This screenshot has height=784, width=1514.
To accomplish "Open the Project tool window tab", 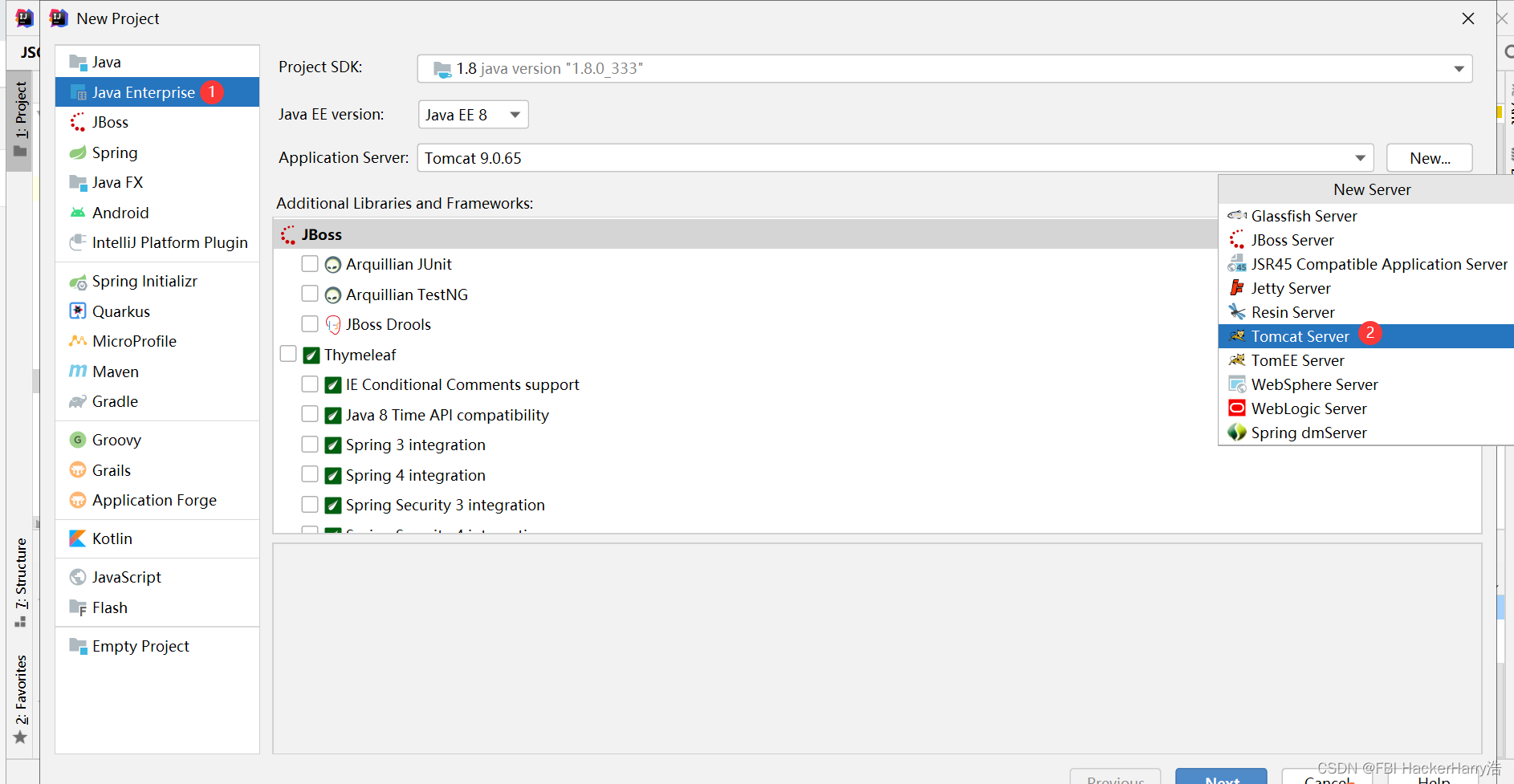I will coord(20,120).
